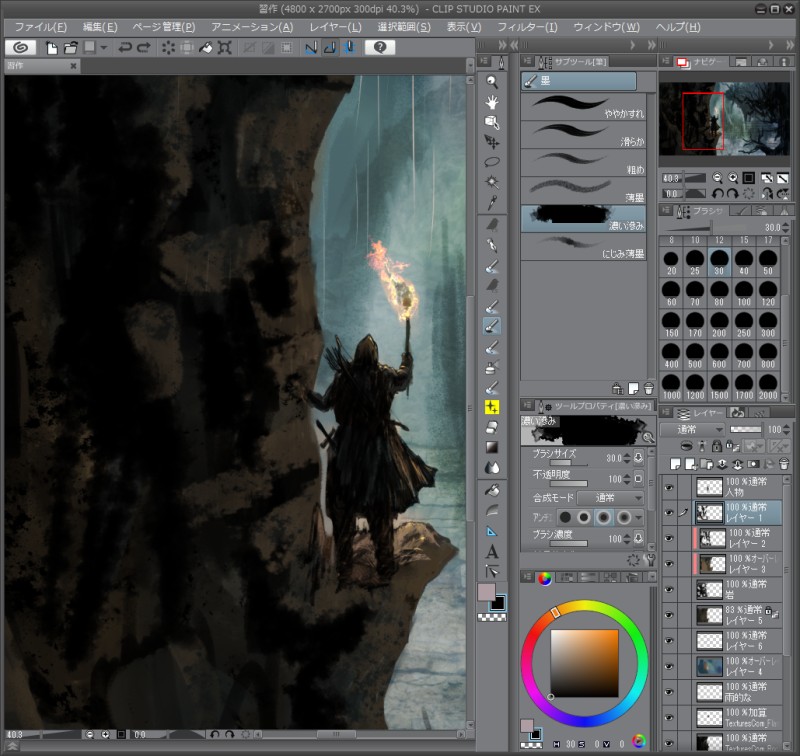This screenshot has height=756, width=800.
Task: Select the Zoom magnifier tool
Action: pyautogui.click(x=492, y=82)
